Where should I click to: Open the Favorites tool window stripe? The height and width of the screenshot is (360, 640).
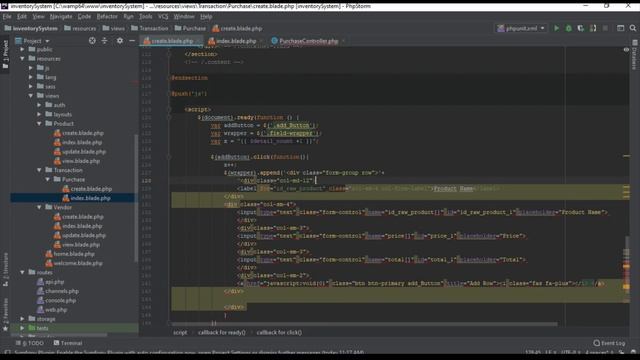5,314
